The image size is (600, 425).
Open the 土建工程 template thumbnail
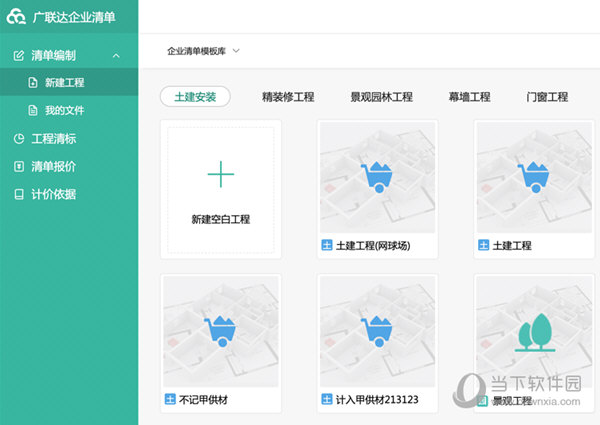534,177
